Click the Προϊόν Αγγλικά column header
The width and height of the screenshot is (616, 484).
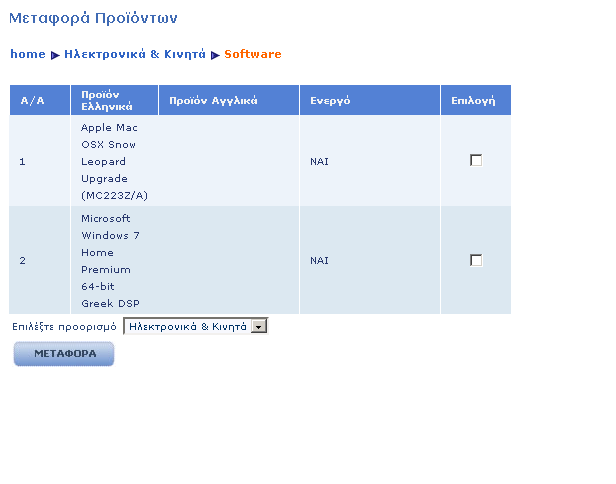pyautogui.click(x=229, y=100)
